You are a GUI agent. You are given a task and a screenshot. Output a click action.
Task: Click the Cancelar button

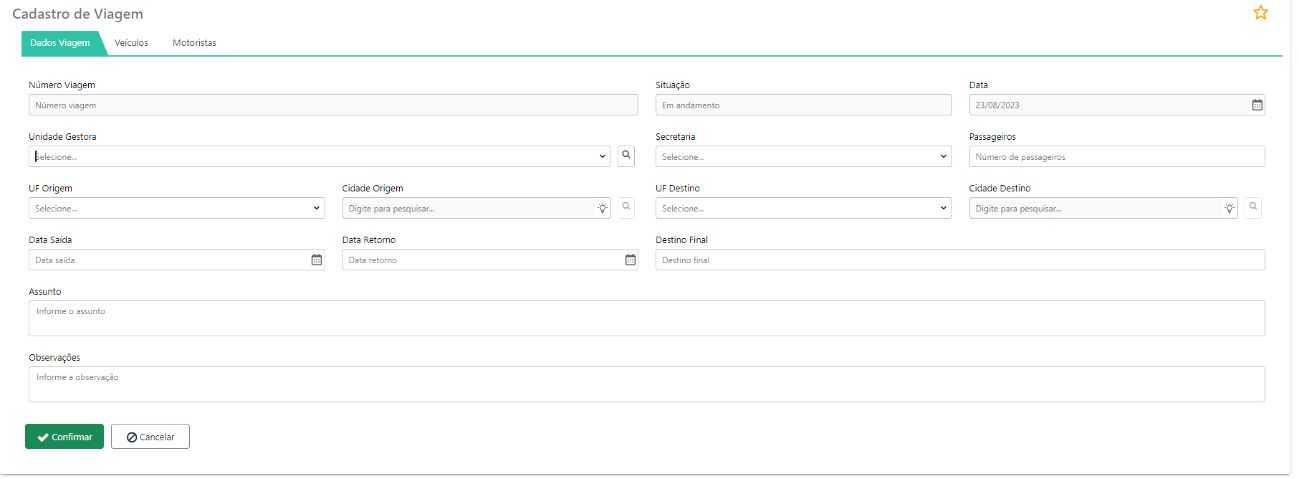point(150,437)
